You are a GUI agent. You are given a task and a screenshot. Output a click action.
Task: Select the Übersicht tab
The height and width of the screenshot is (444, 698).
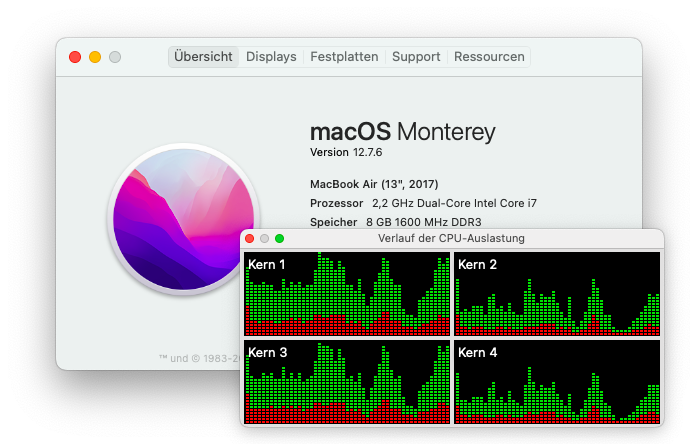203,57
